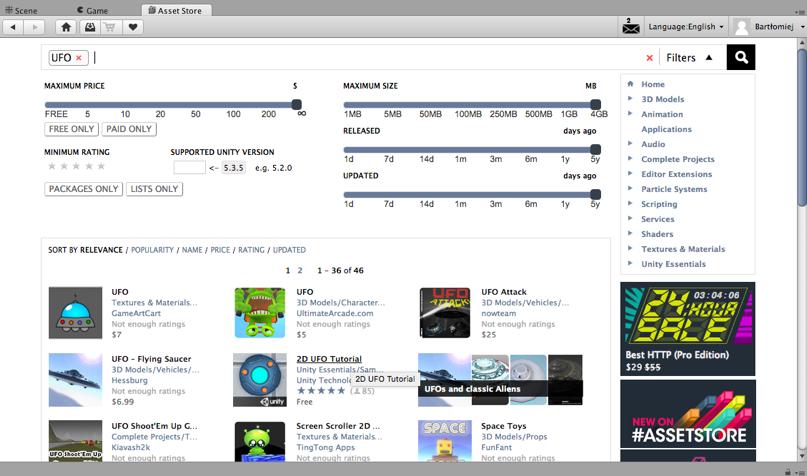Toggle the PACKAGES ONLY filter

tap(83, 189)
